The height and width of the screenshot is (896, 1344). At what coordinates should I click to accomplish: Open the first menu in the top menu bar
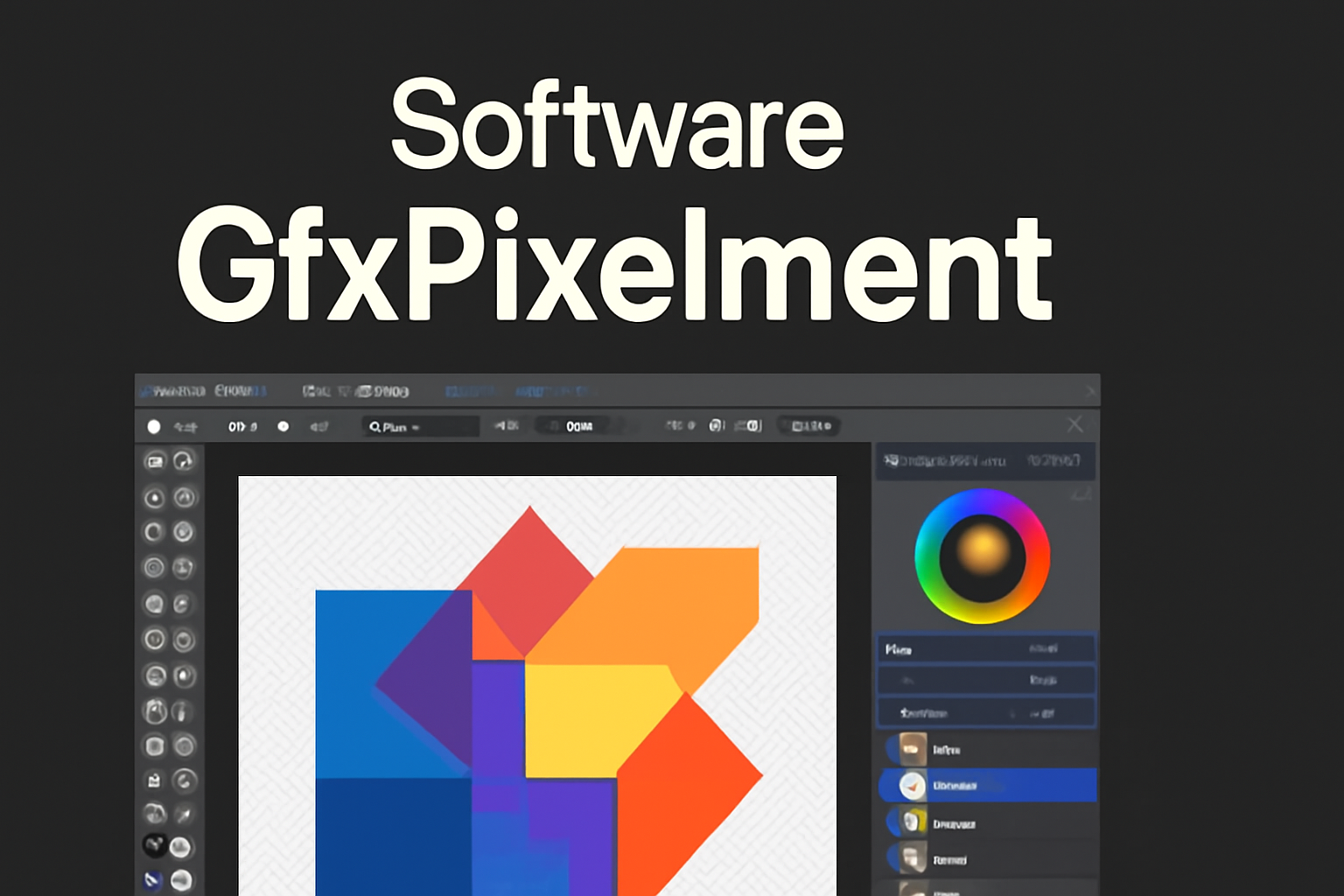(172, 391)
